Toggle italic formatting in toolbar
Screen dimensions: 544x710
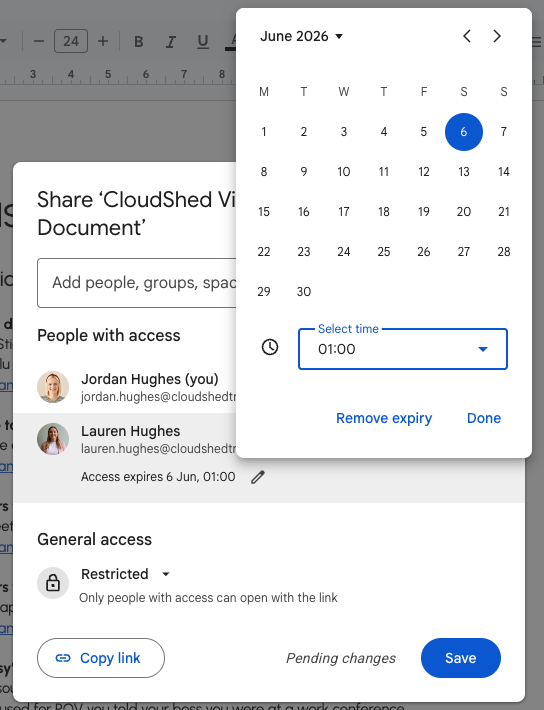[171, 41]
